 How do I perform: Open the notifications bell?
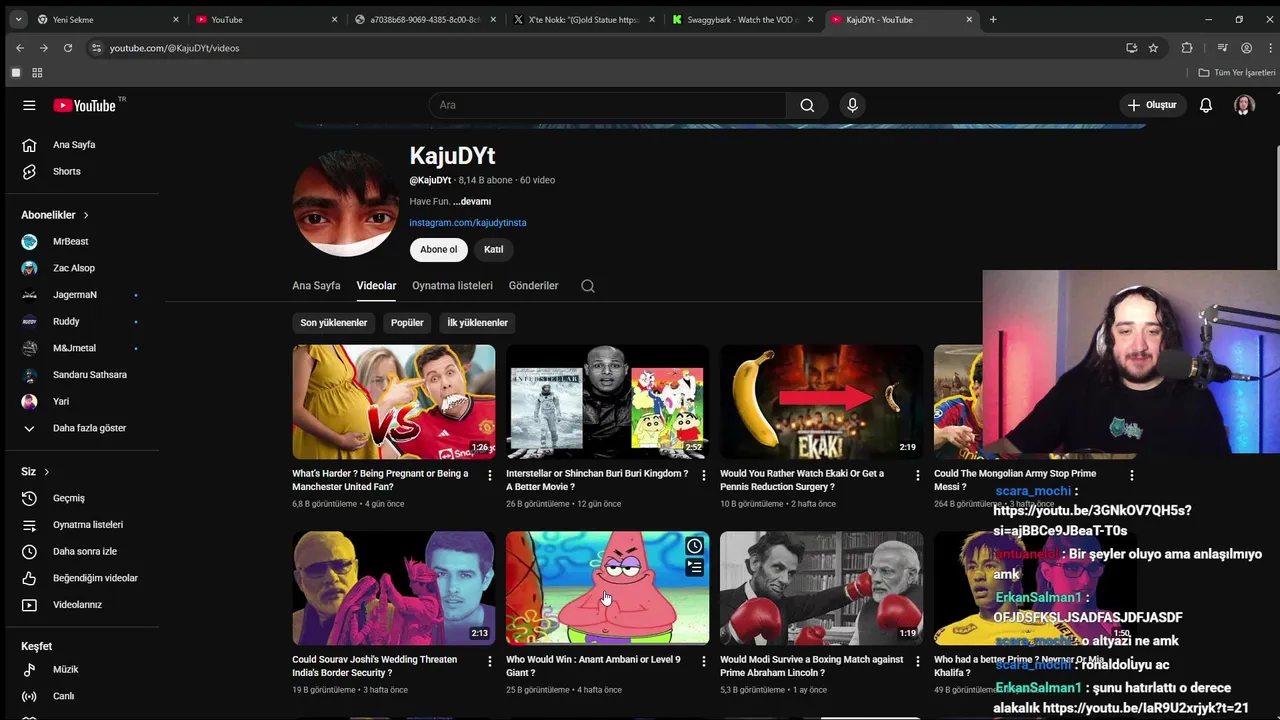(1206, 105)
